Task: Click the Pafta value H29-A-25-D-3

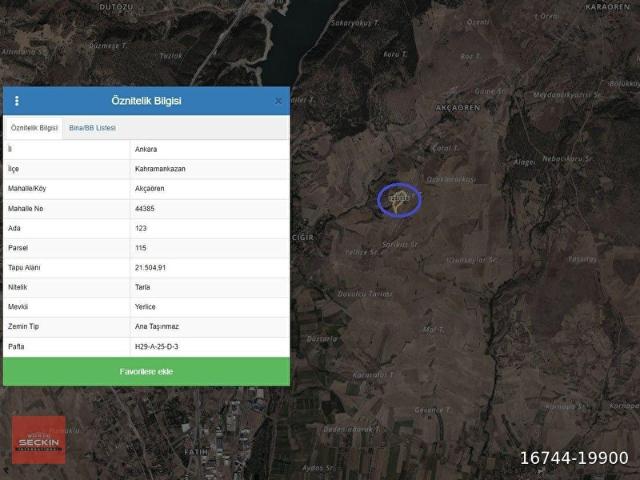Action: pyautogui.click(x=156, y=346)
